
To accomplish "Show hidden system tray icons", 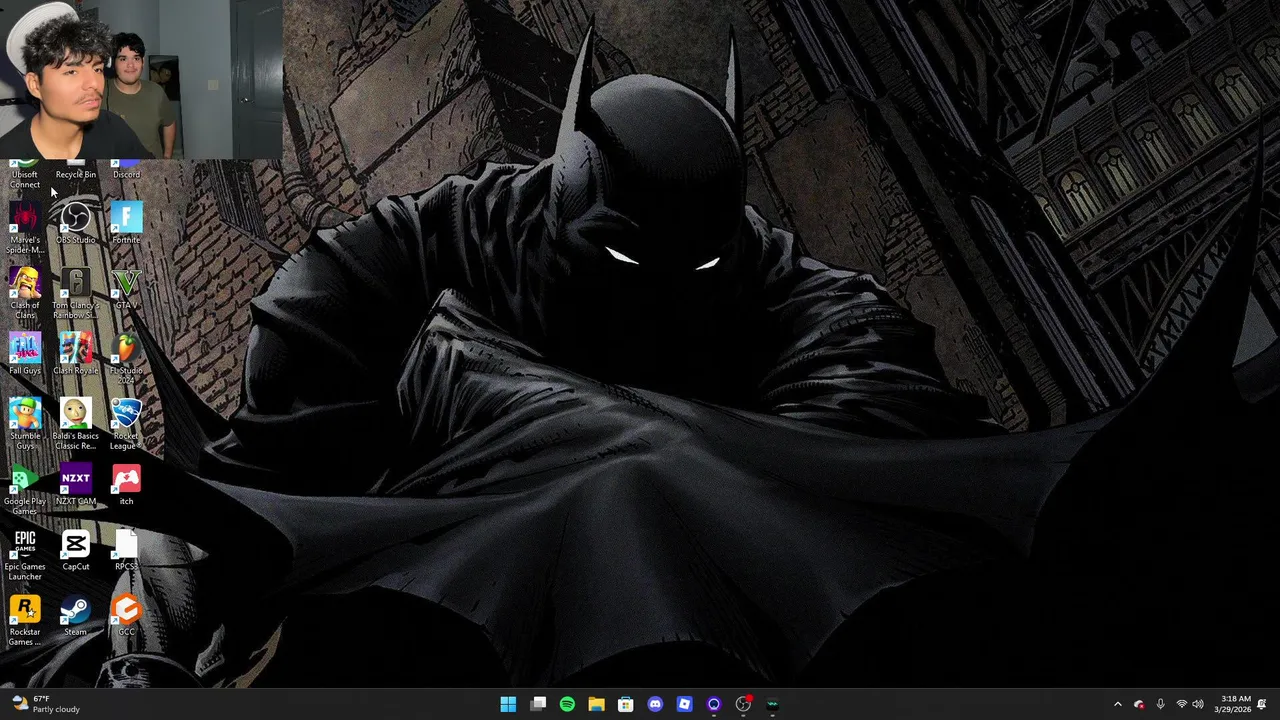I will click(x=1118, y=704).
